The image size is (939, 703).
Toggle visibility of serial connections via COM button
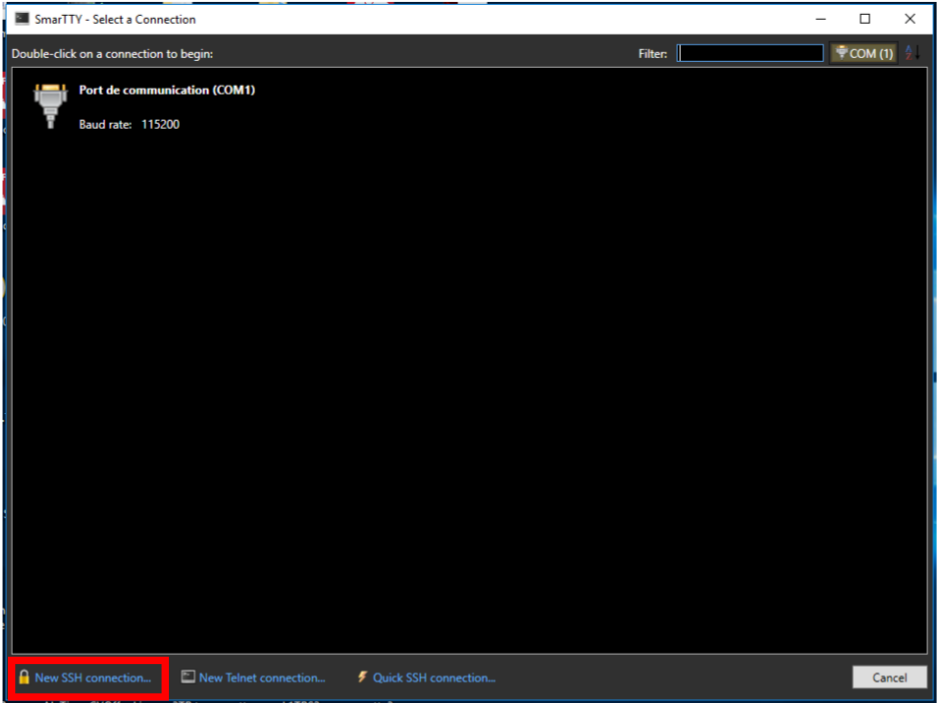click(864, 52)
